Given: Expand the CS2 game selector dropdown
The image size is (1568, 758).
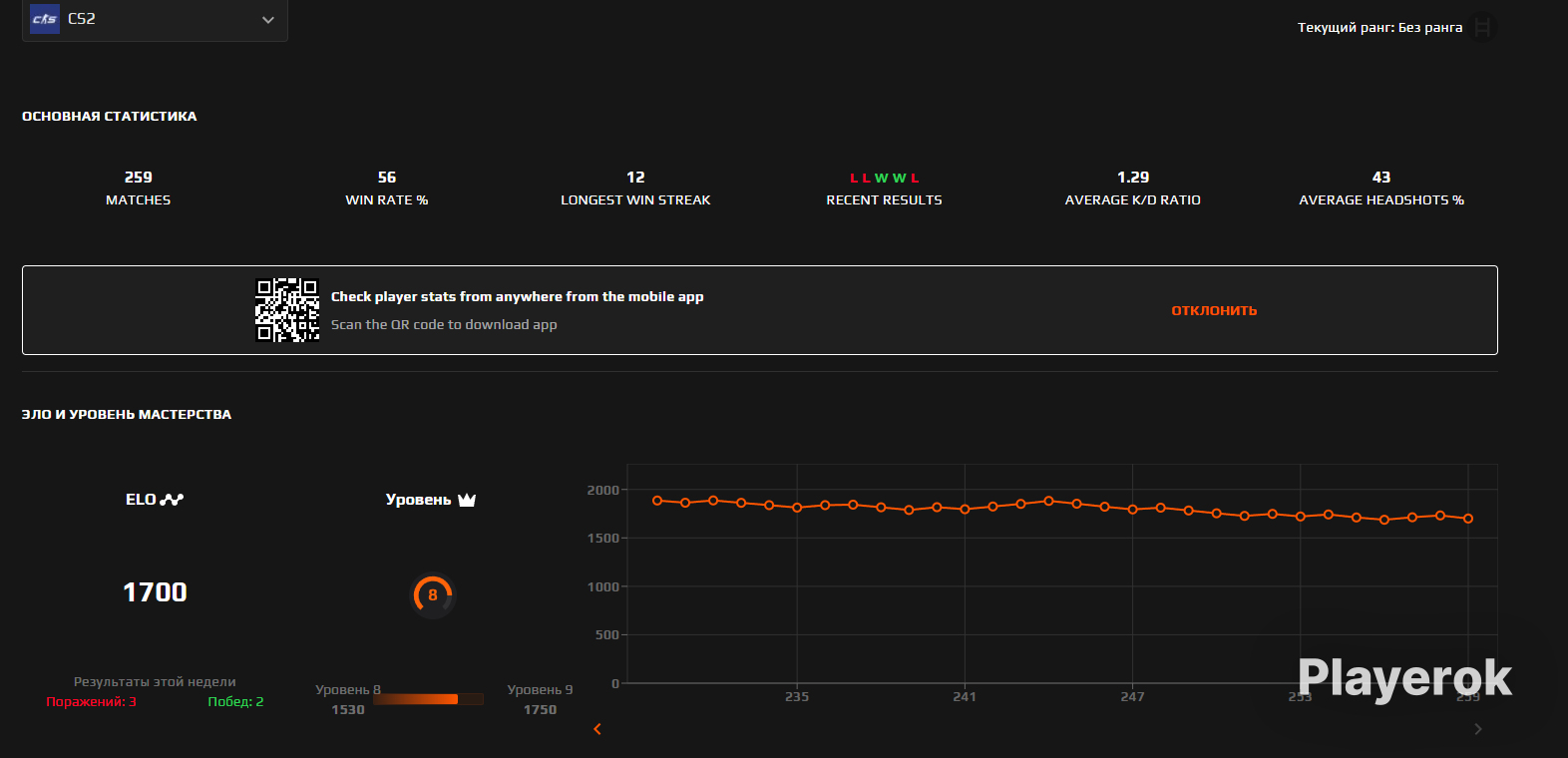Looking at the screenshot, I should coord(267,20).
